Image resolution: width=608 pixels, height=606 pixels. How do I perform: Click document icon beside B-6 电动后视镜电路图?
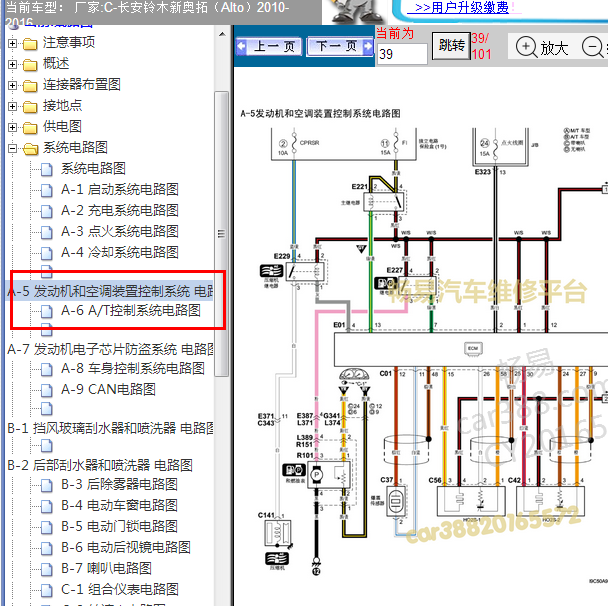[x=47, y=547]
